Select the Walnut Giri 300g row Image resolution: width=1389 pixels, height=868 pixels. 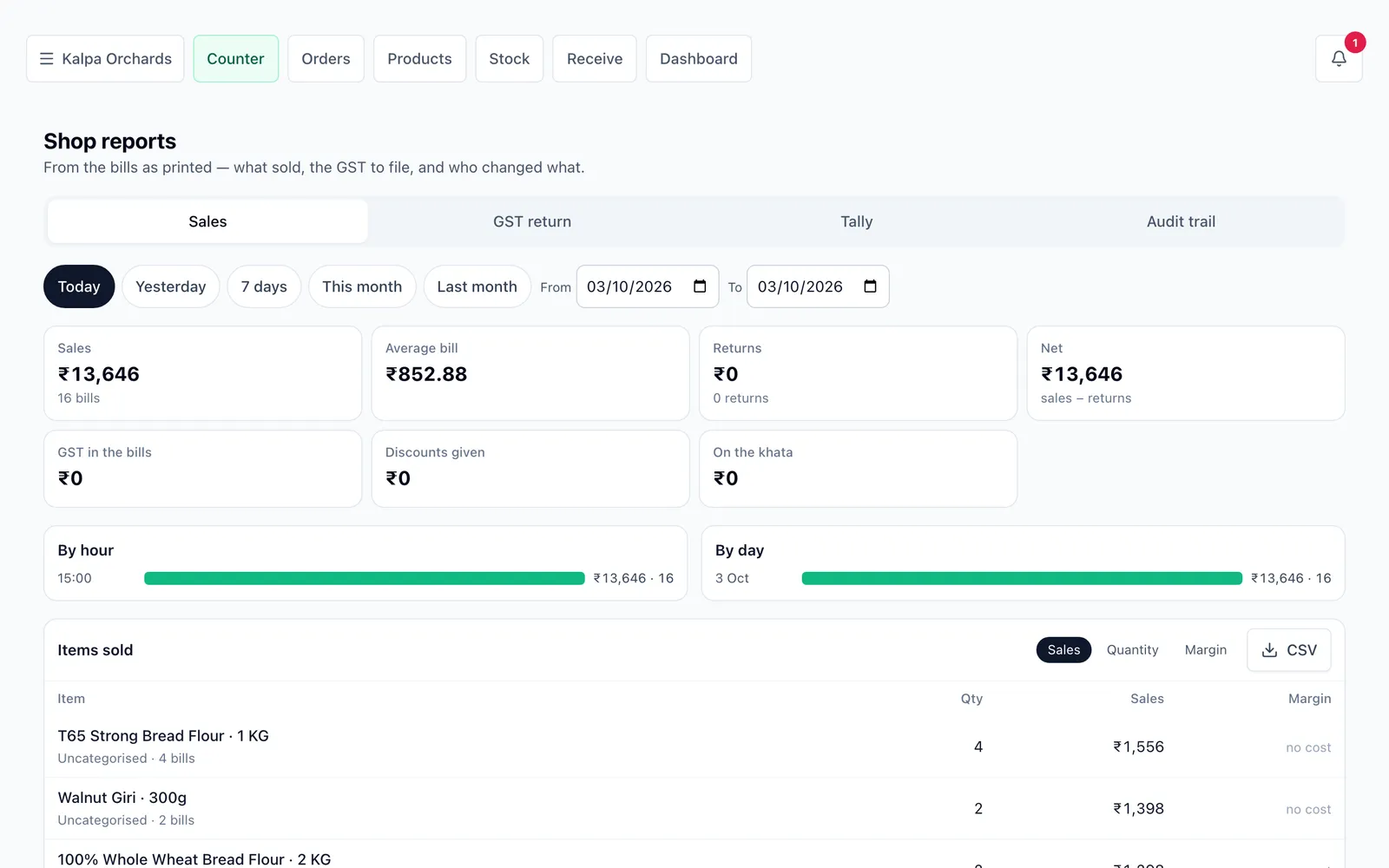point(694,808)
